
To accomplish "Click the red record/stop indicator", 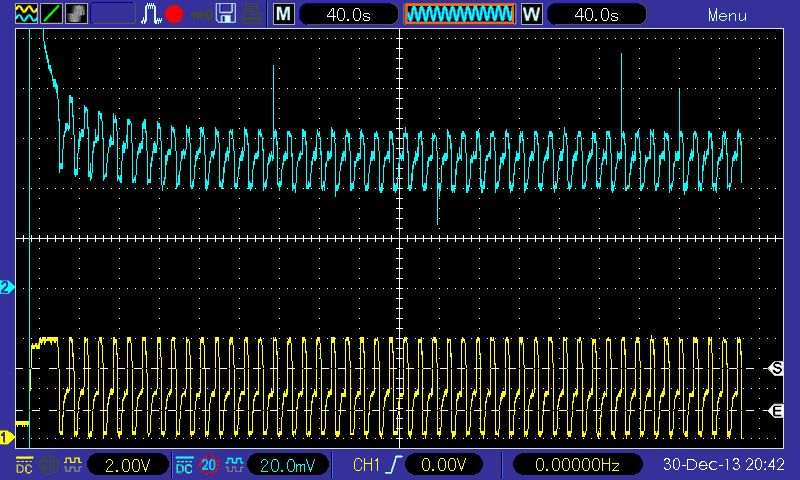I will click(174, 14).
